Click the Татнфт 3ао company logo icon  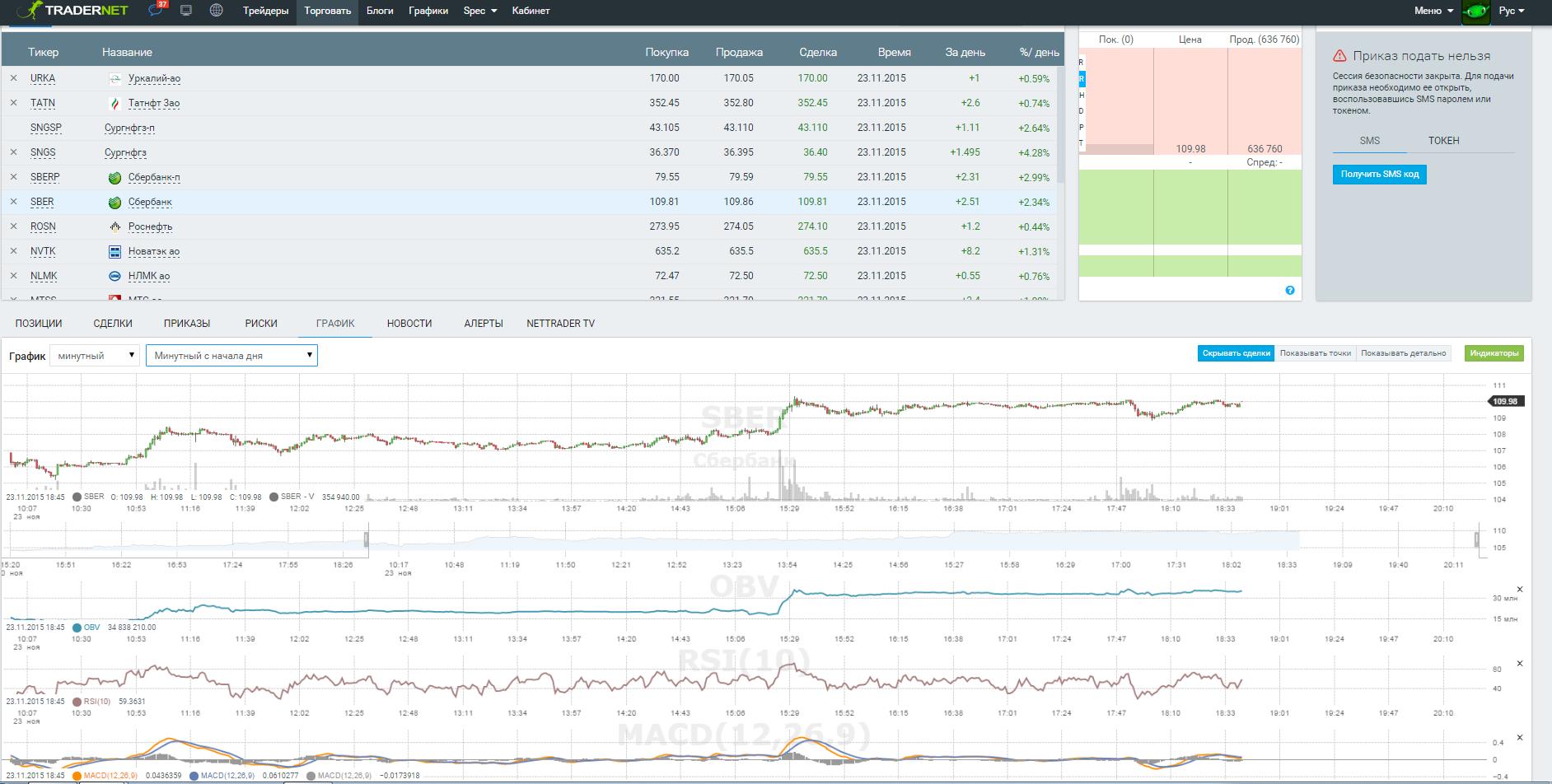click(x=115, y=103)
